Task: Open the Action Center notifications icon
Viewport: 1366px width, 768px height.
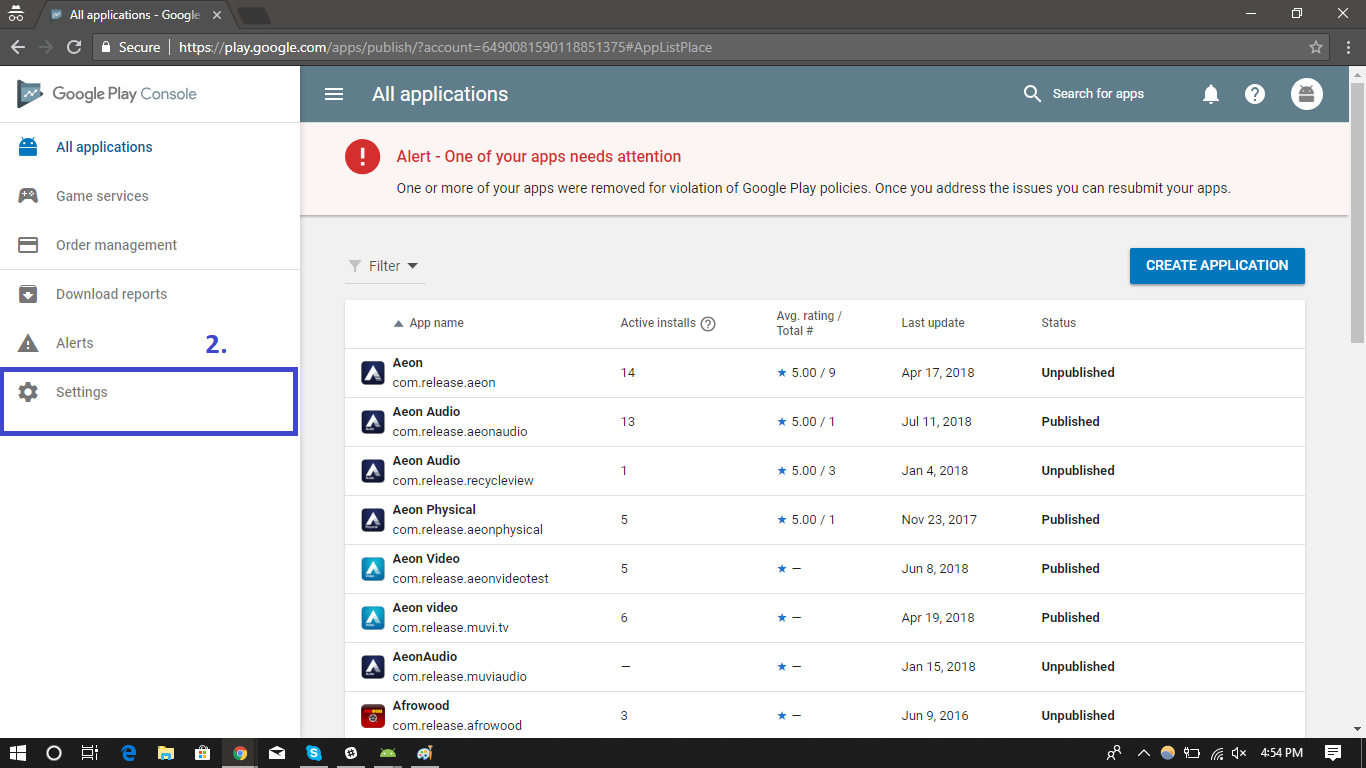Action: pos(1333,753)
